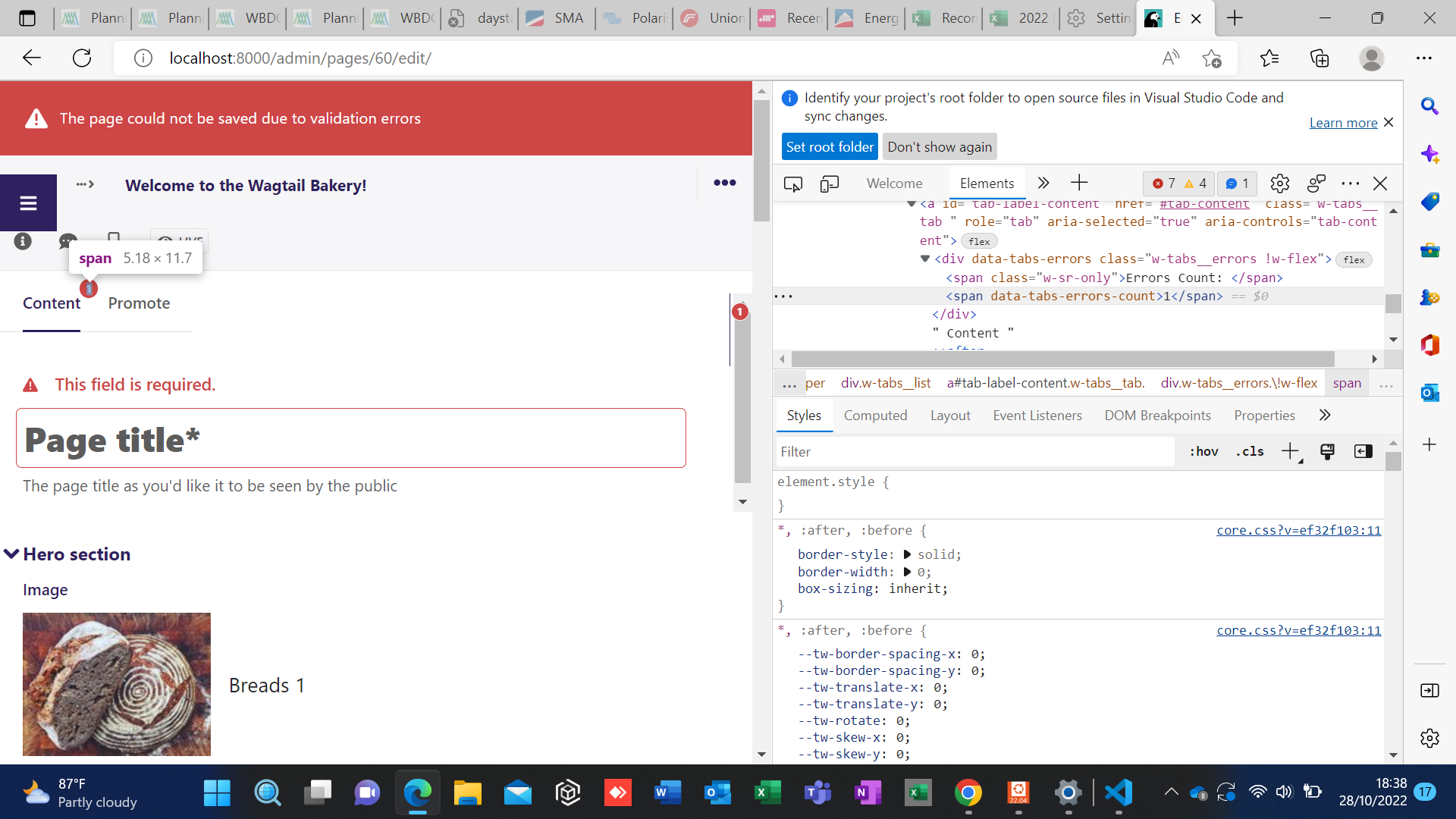Toggle the .cls element classes button

pos(1250,451)
